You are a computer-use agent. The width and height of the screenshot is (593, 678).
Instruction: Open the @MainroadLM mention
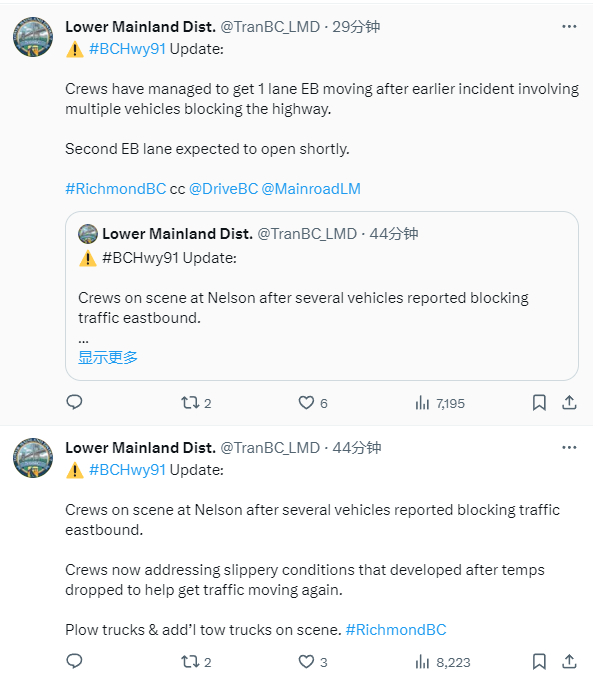311,189
